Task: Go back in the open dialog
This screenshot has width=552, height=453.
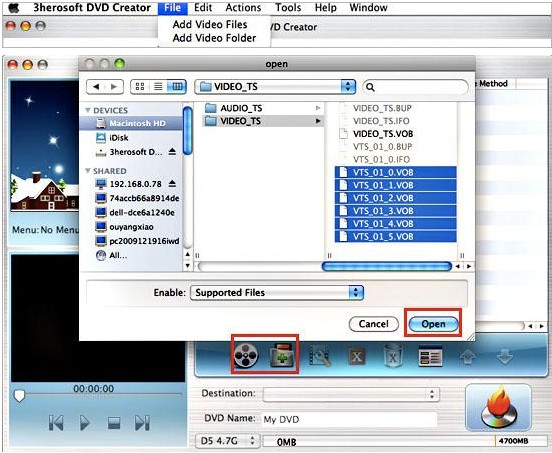Action: point(96,87)
